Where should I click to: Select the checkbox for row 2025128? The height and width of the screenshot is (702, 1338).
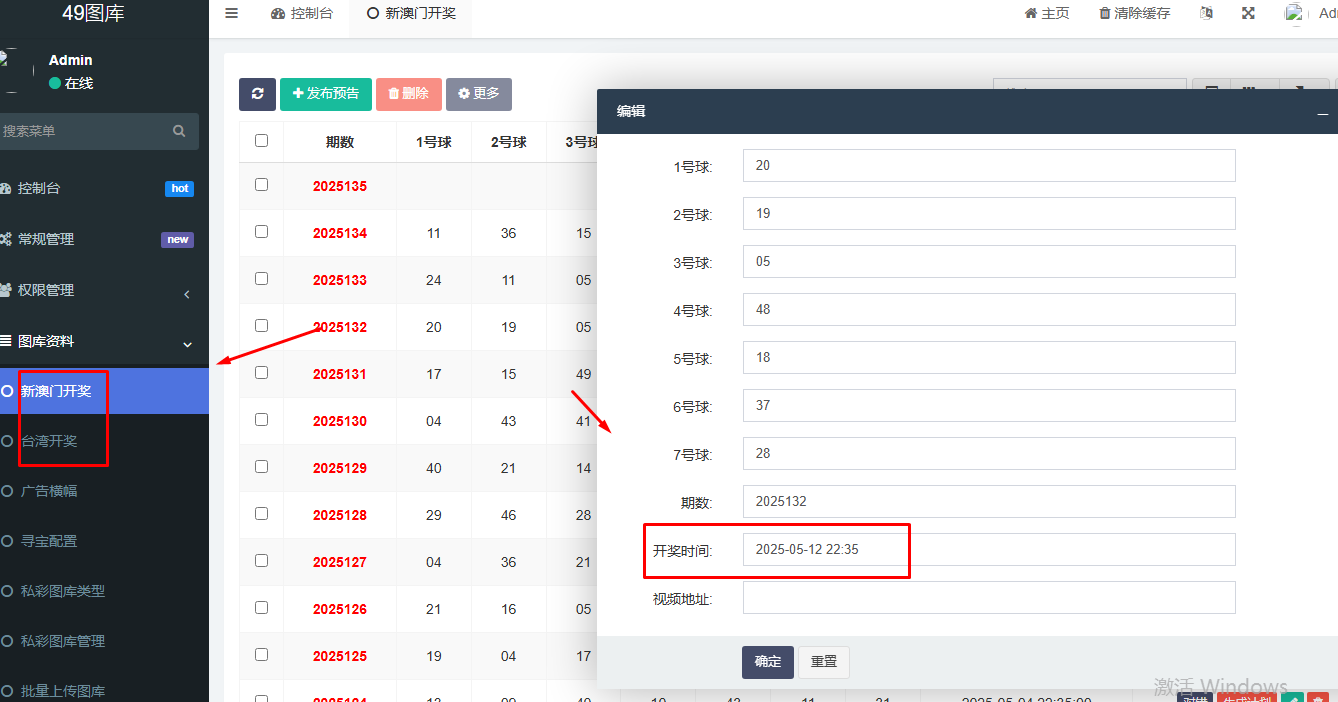coord(261,514)
